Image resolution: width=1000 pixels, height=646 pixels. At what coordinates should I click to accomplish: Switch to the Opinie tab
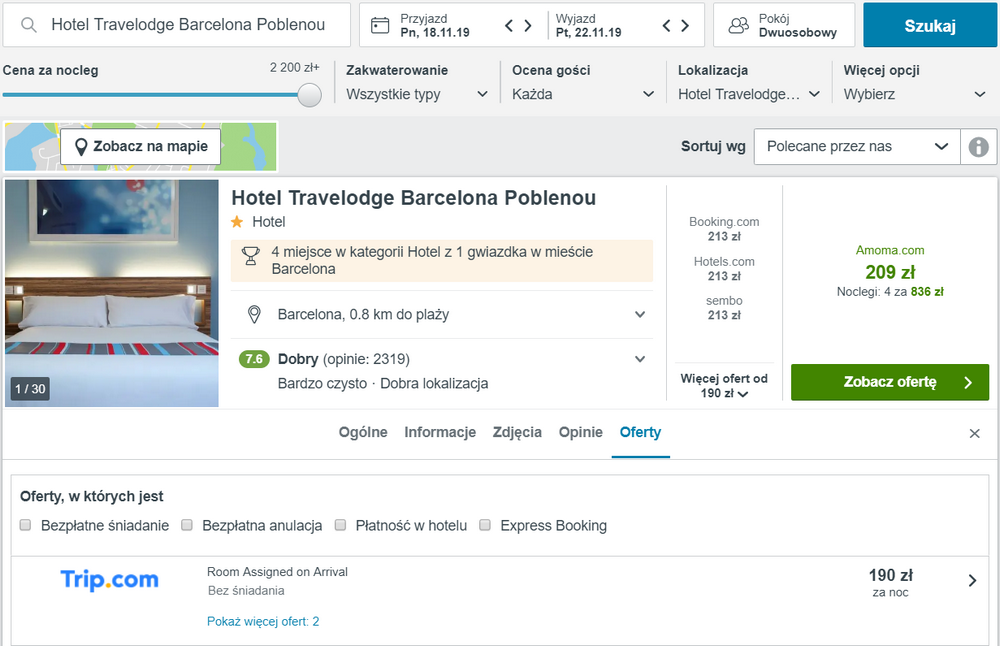click(x=580, y=432)
